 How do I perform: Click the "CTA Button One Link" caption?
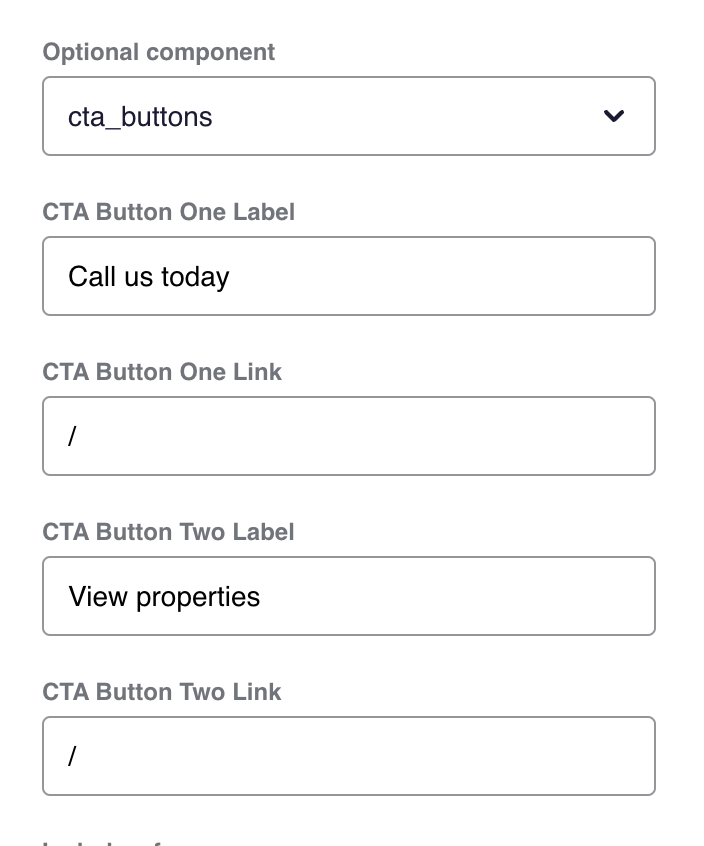pyautogui.click(x=162, y=372)
